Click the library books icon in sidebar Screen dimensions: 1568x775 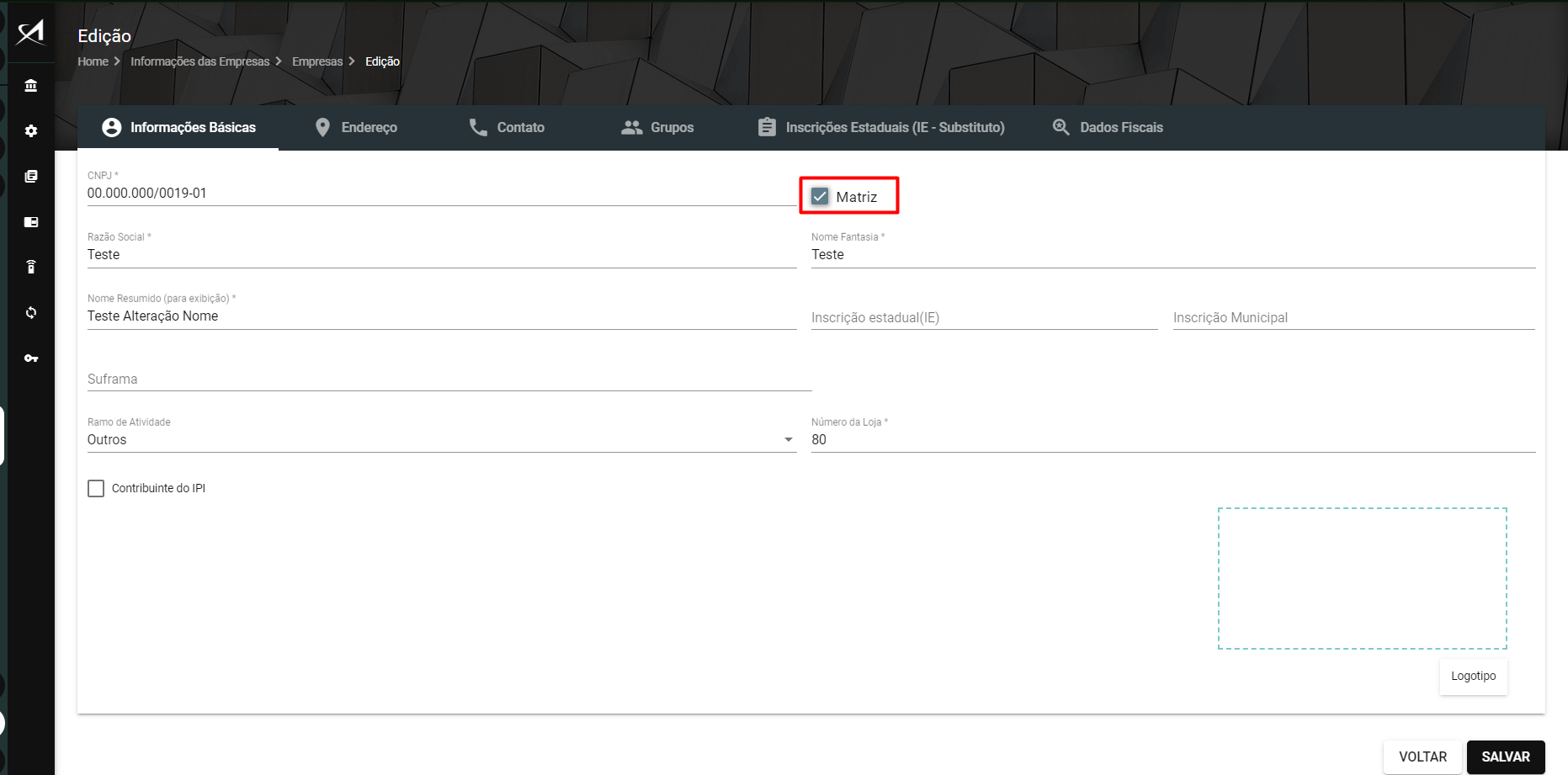[31, 177]
